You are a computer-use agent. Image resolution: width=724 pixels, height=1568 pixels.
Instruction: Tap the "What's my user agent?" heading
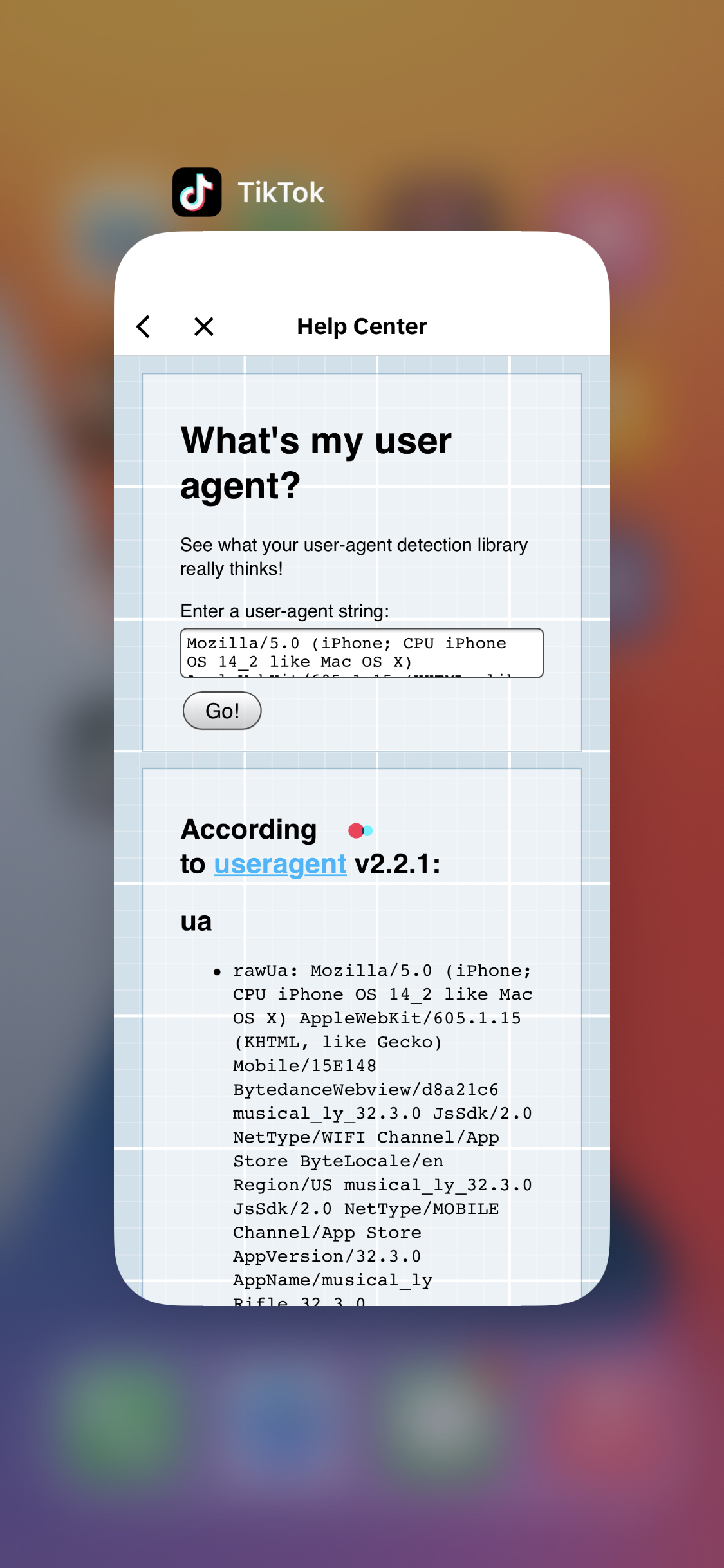pos(315,462)
